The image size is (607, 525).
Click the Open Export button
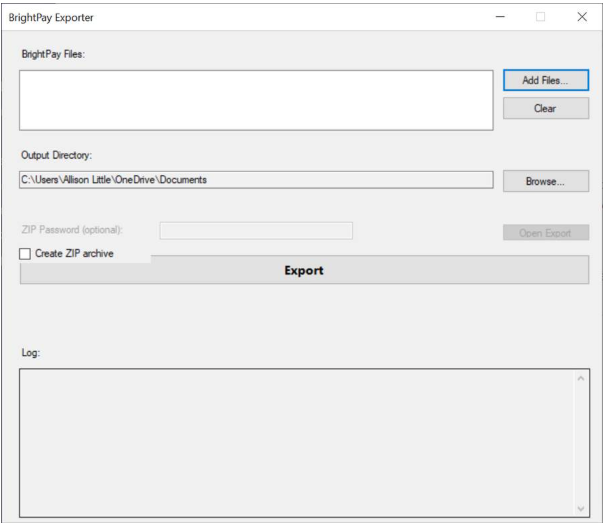[546, 233]
